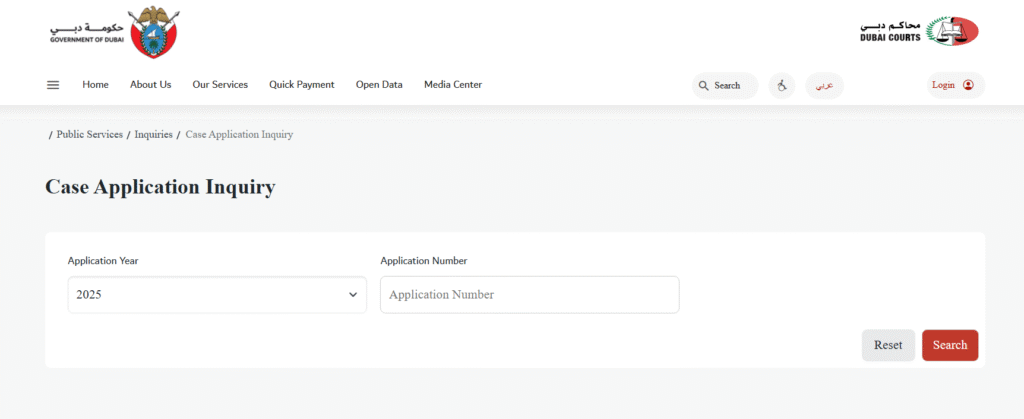Click the Case Application Inquiry breadcrumb

click(x=239, y=134)
